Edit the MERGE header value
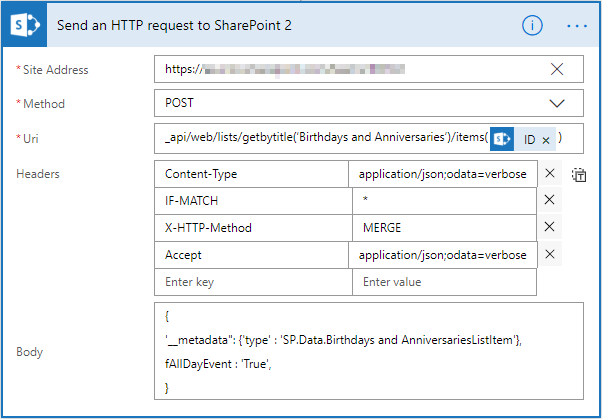This screenshot has height=419, width=602. pyautogui.click(x=444, y=228)
